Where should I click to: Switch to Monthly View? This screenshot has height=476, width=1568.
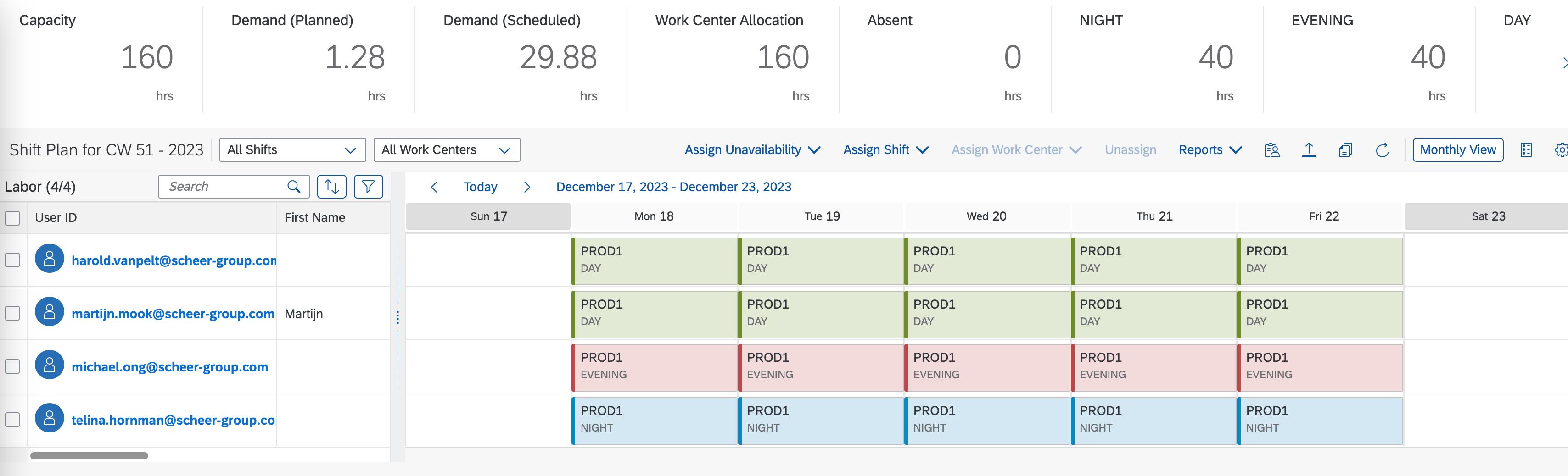pyautogui.click(x=1458, y=150)
